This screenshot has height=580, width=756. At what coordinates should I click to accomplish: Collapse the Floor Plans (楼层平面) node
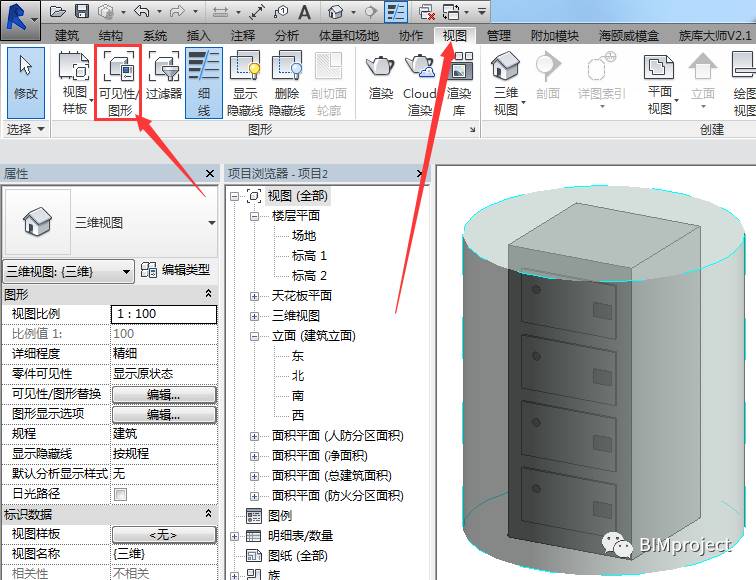[254, 216]
